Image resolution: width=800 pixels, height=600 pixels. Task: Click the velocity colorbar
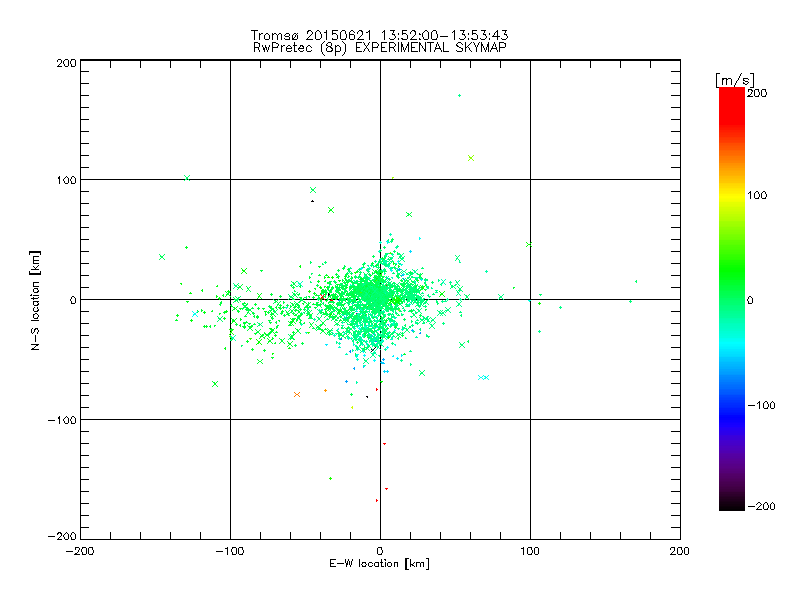[732, 298]
